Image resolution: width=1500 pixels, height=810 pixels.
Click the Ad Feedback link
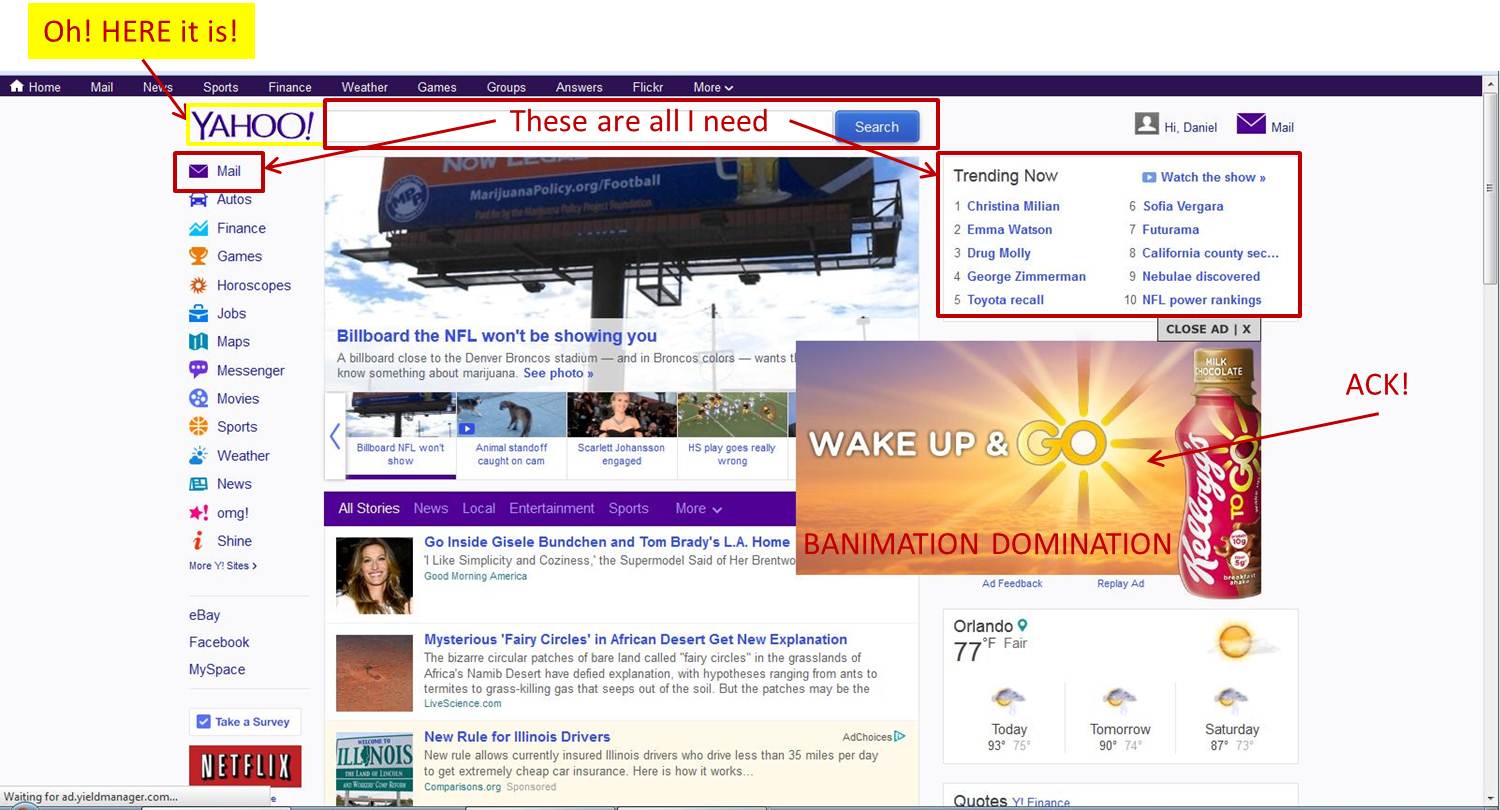[1012, 583]
